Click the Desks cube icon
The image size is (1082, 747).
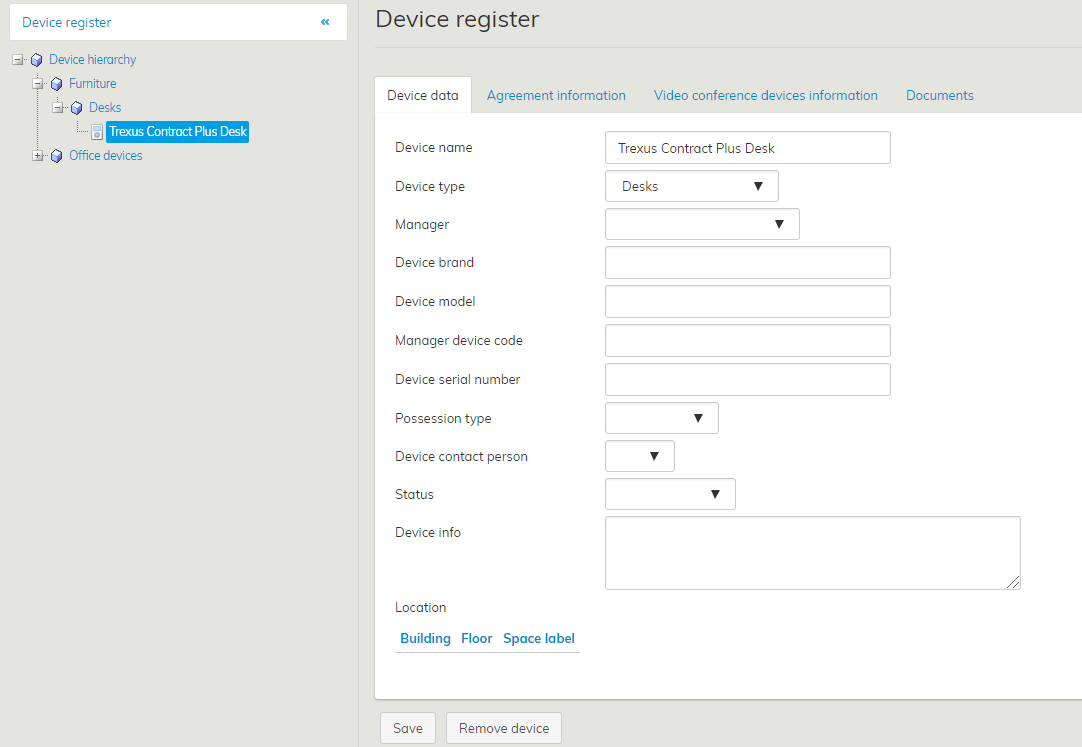click(77, 108)
